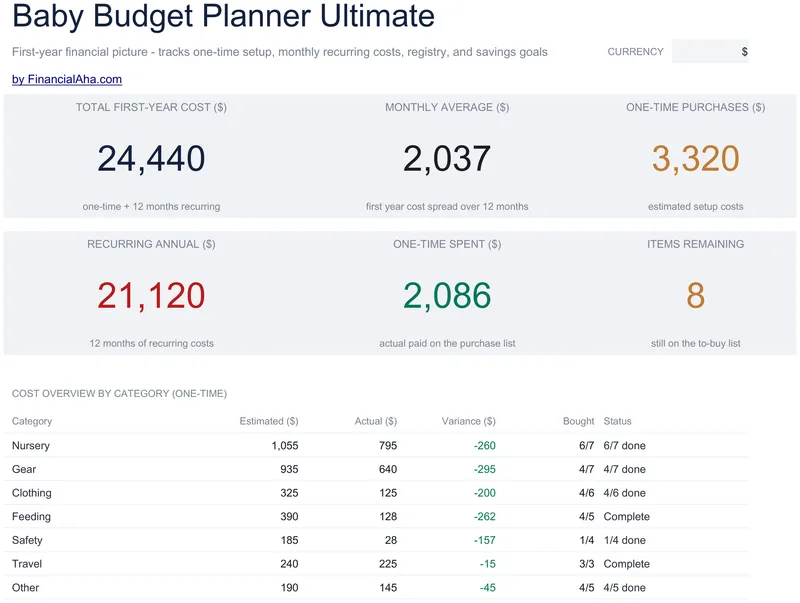The height and width of the screenshot is (603, 800).
Task: Click the MONTHLY AVERAGE ($) heading
Action: tap(447, 107)
